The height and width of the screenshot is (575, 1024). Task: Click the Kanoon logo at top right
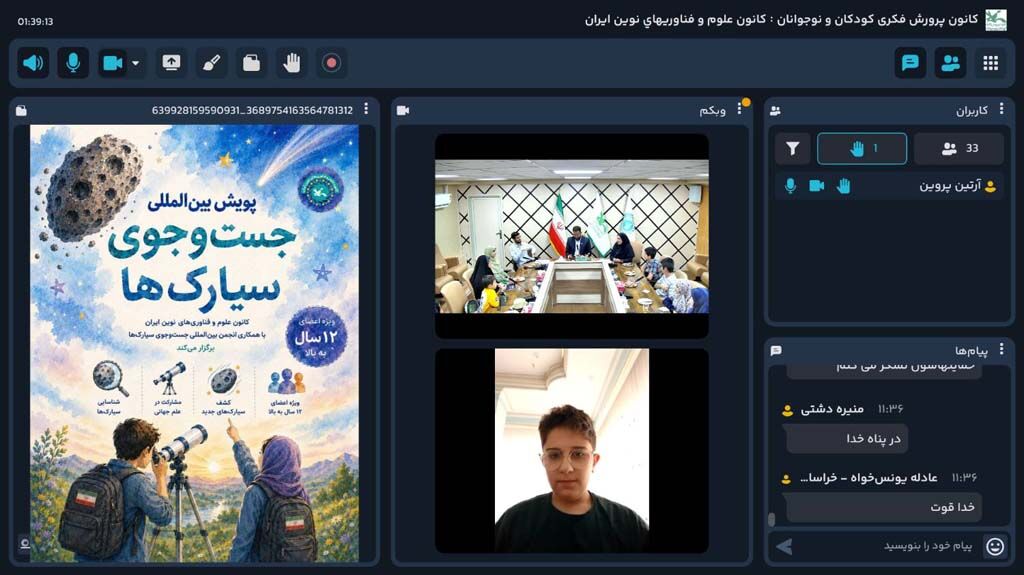coord(996,20)
